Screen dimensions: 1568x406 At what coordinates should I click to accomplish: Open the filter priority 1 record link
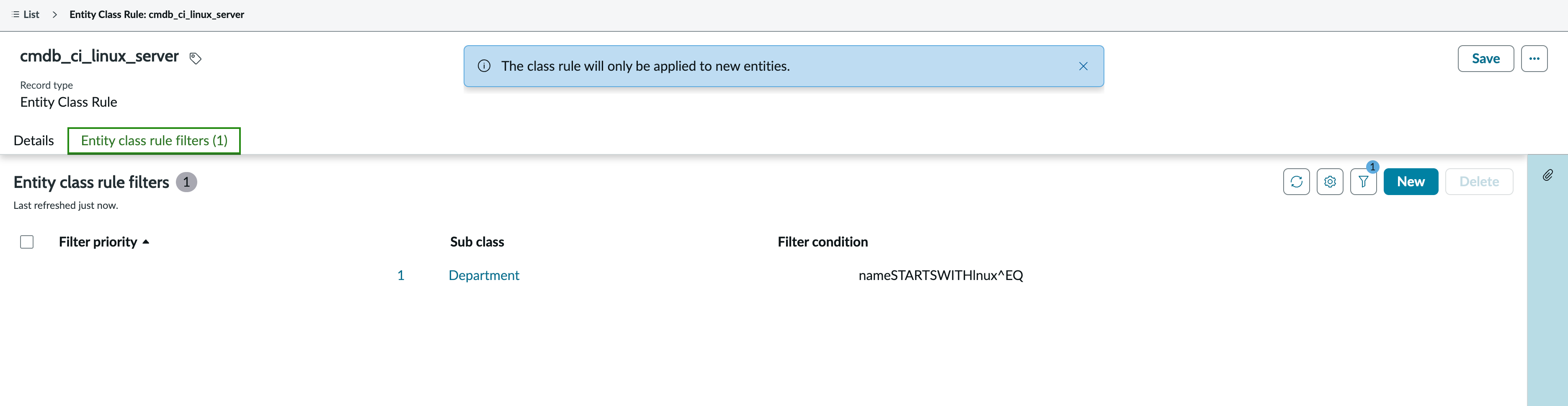[x=400, y=275]
